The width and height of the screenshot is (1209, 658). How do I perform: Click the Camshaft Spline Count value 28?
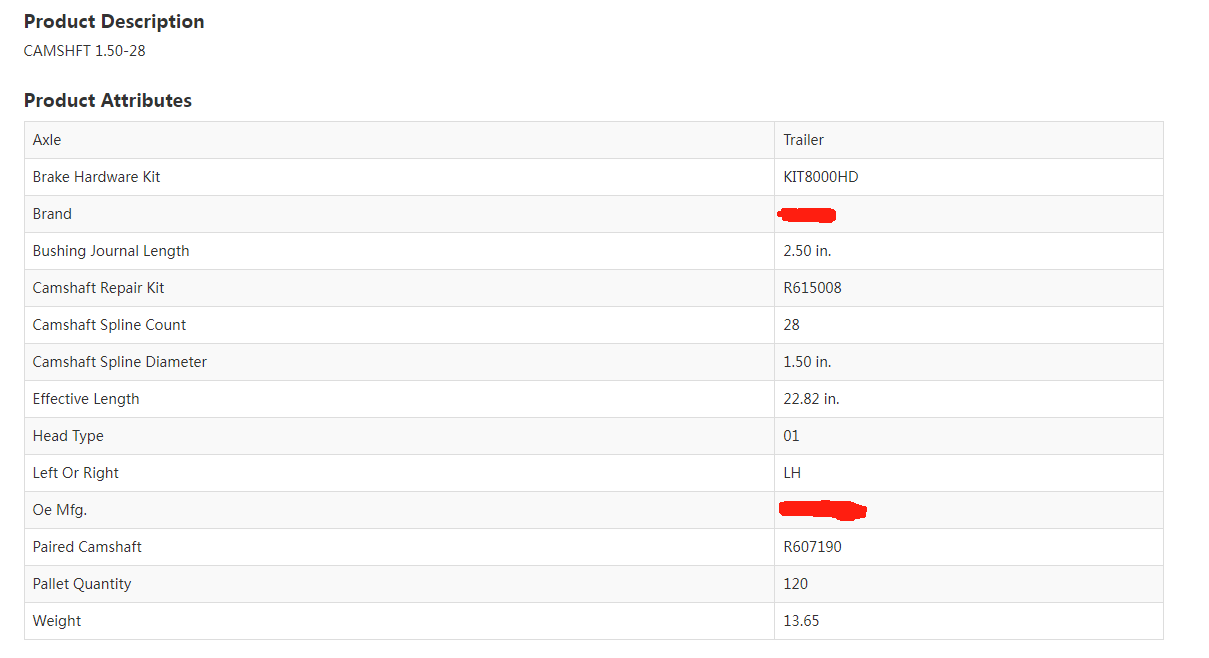point(791,325)
